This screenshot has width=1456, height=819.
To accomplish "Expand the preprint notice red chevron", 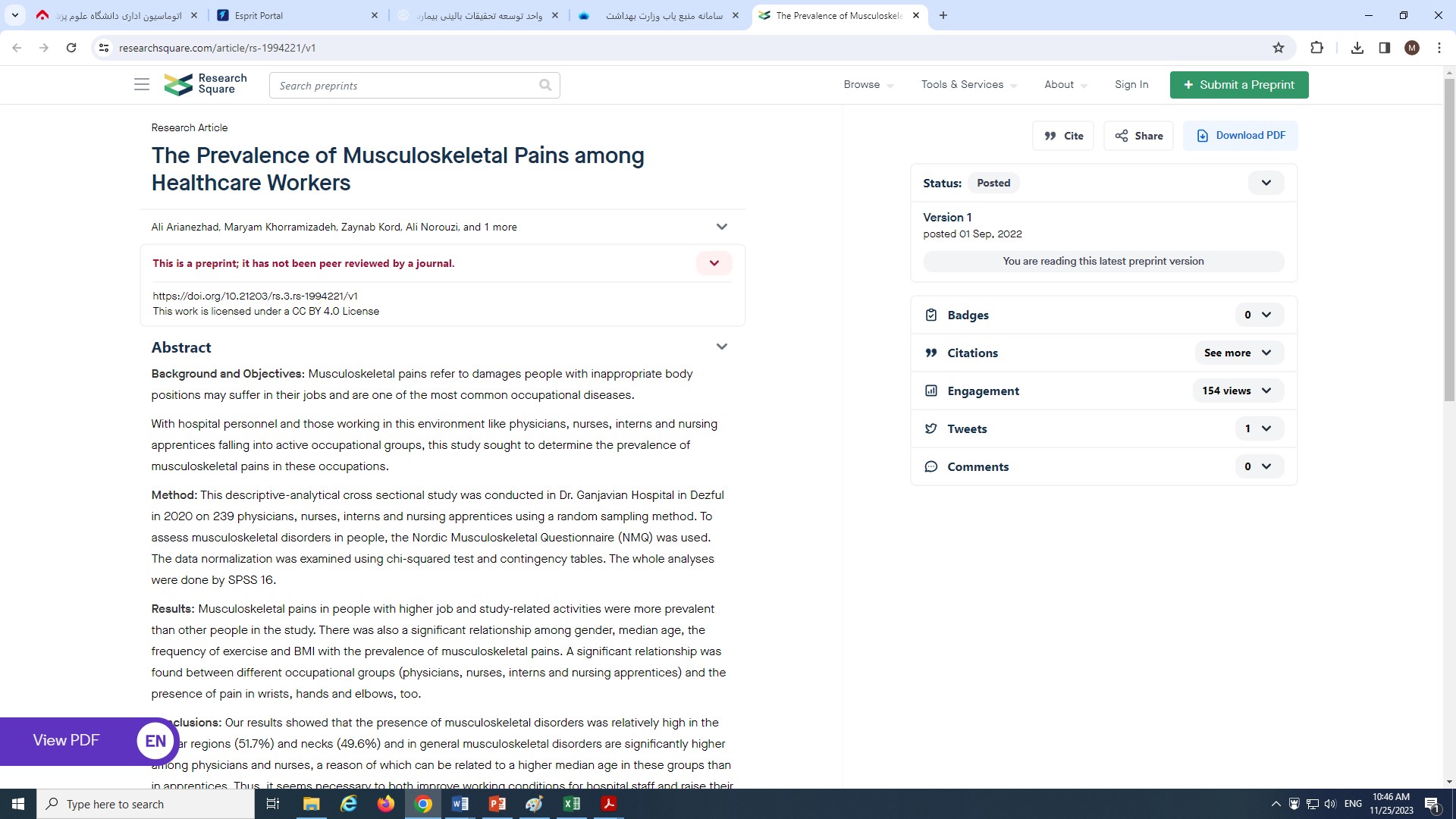I will pyautogui.click(x=714, y=263).
